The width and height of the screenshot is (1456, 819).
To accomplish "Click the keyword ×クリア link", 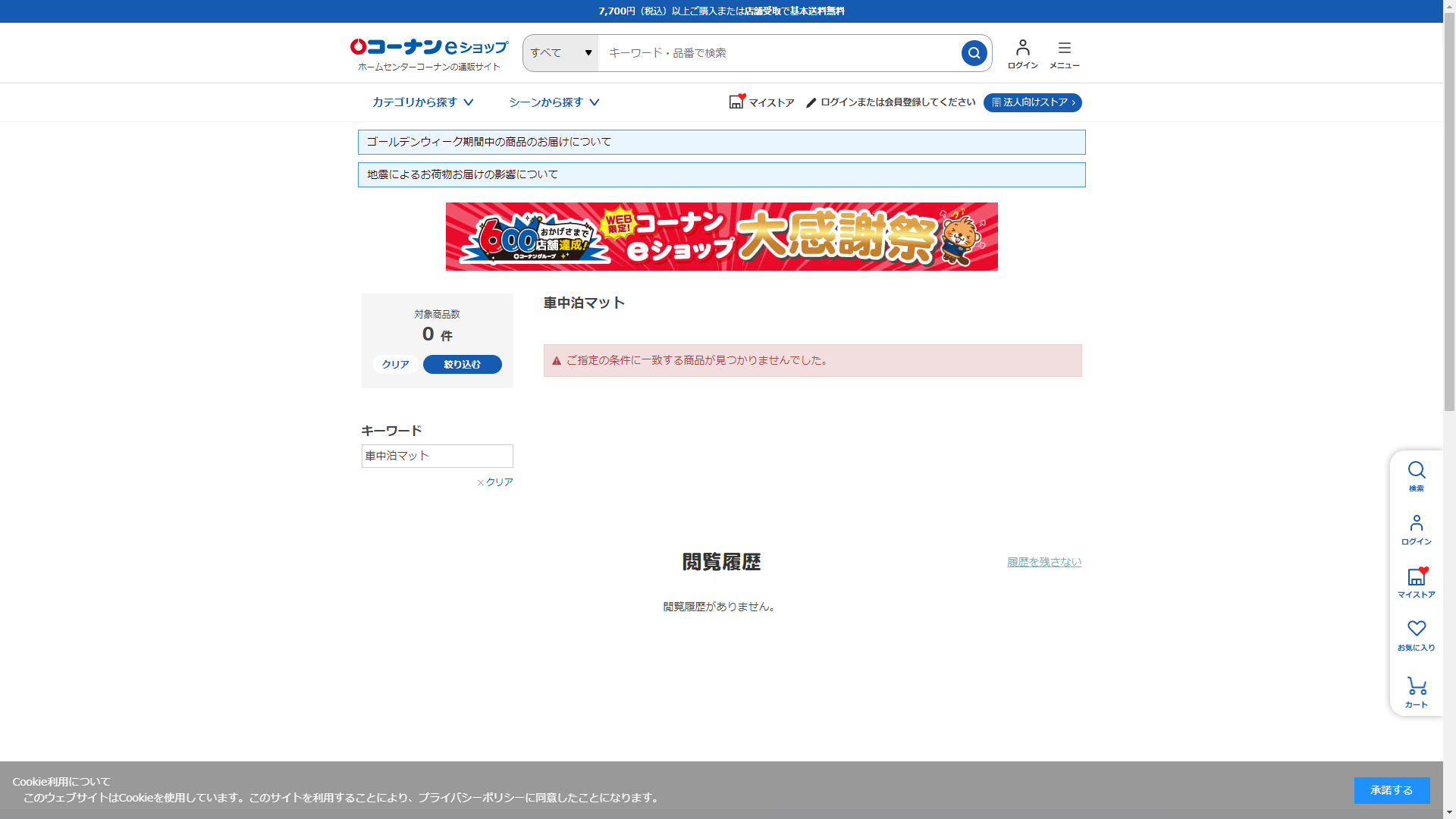I will (x=495, y=482).
